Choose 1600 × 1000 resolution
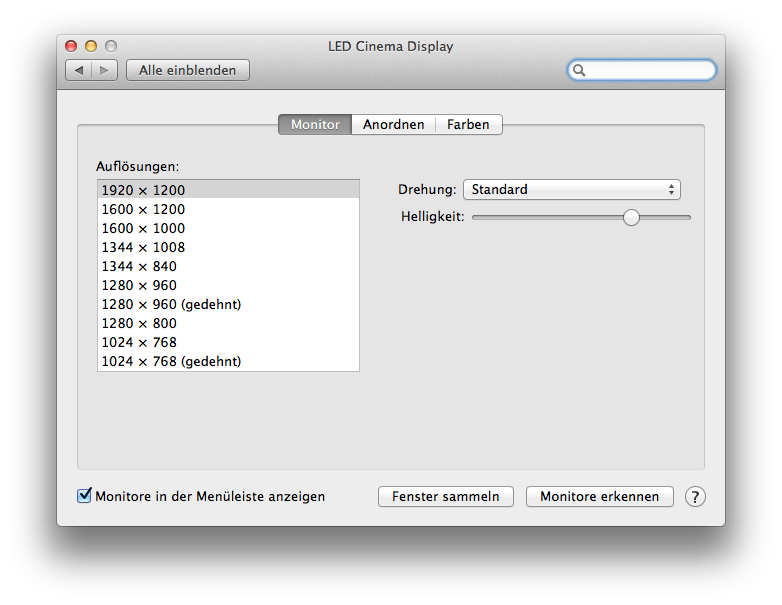This screenshot has width=782, height=605. click(x=228, y=228)
